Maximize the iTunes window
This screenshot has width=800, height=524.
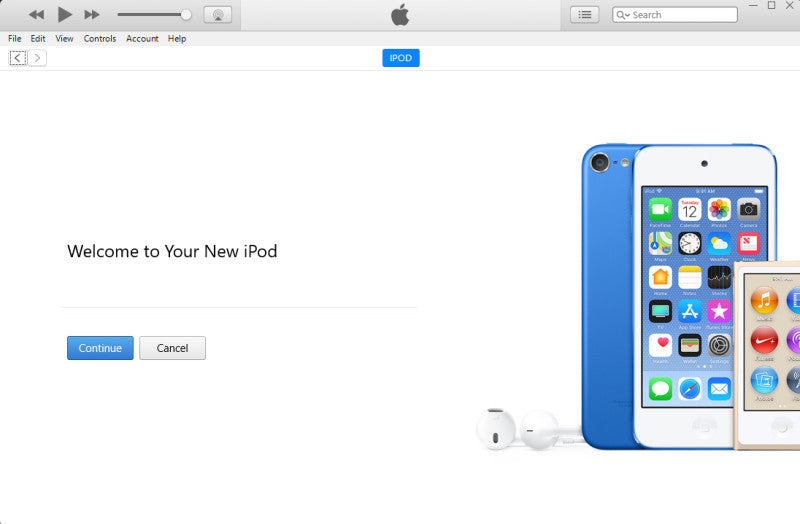(771, 5)
